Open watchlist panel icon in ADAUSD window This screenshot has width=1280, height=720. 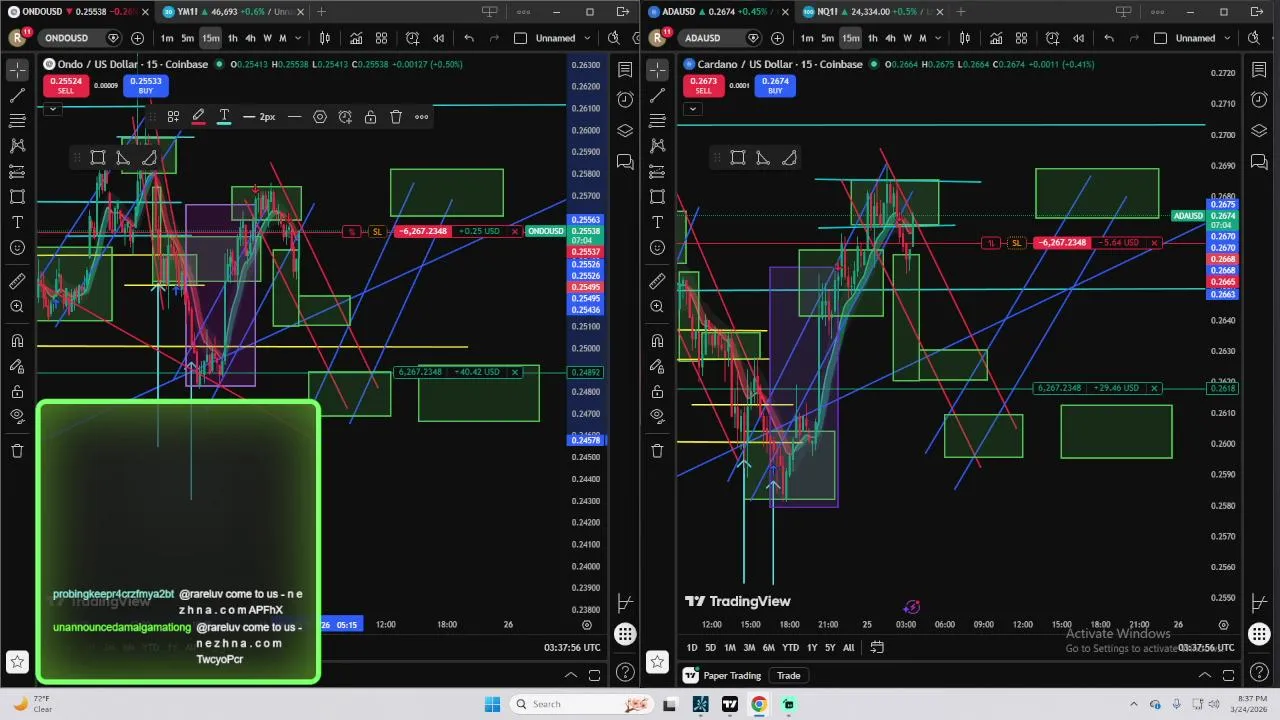(x=1259, y=70)
